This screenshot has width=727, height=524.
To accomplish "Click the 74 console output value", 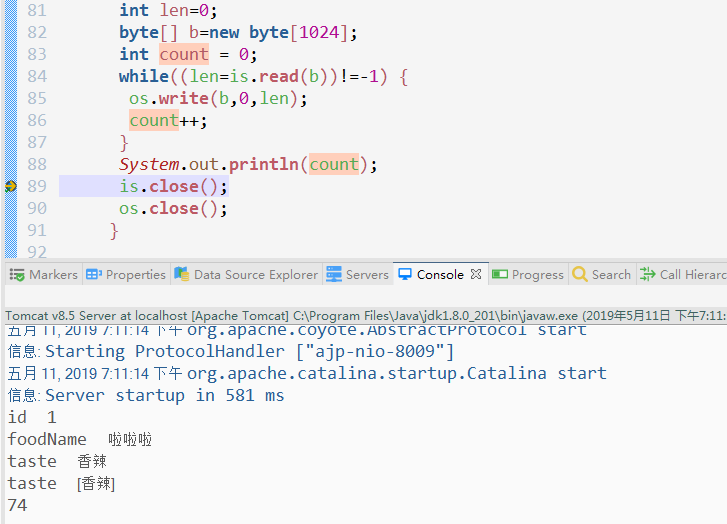I will (18, 505).
